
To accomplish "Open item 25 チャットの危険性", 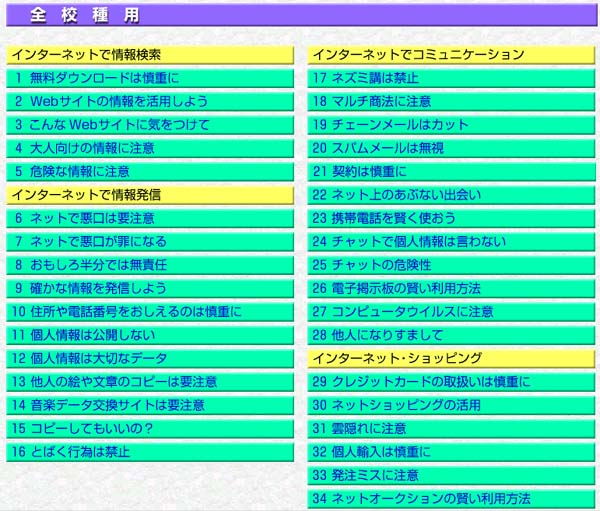I will click(451, 265).
